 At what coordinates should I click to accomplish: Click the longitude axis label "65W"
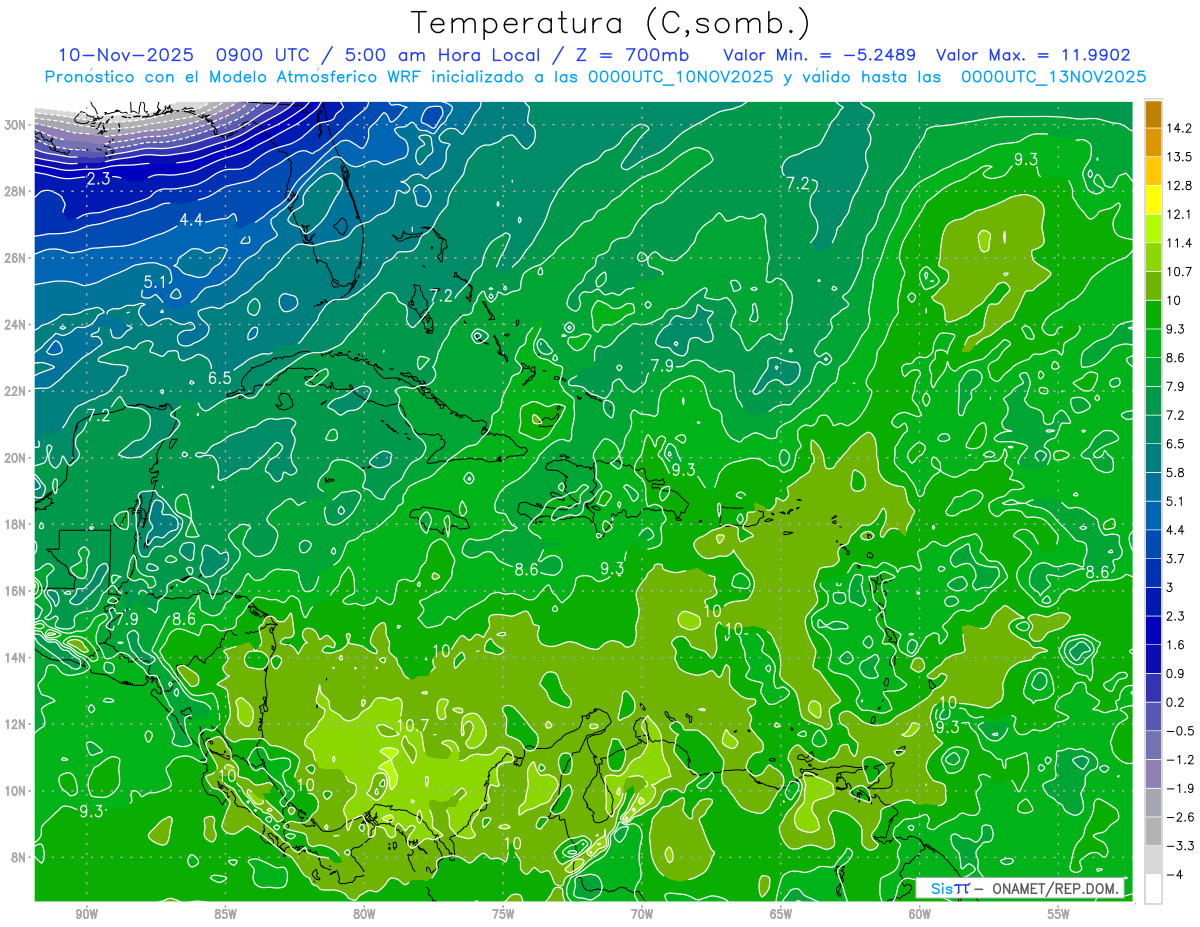781,914
